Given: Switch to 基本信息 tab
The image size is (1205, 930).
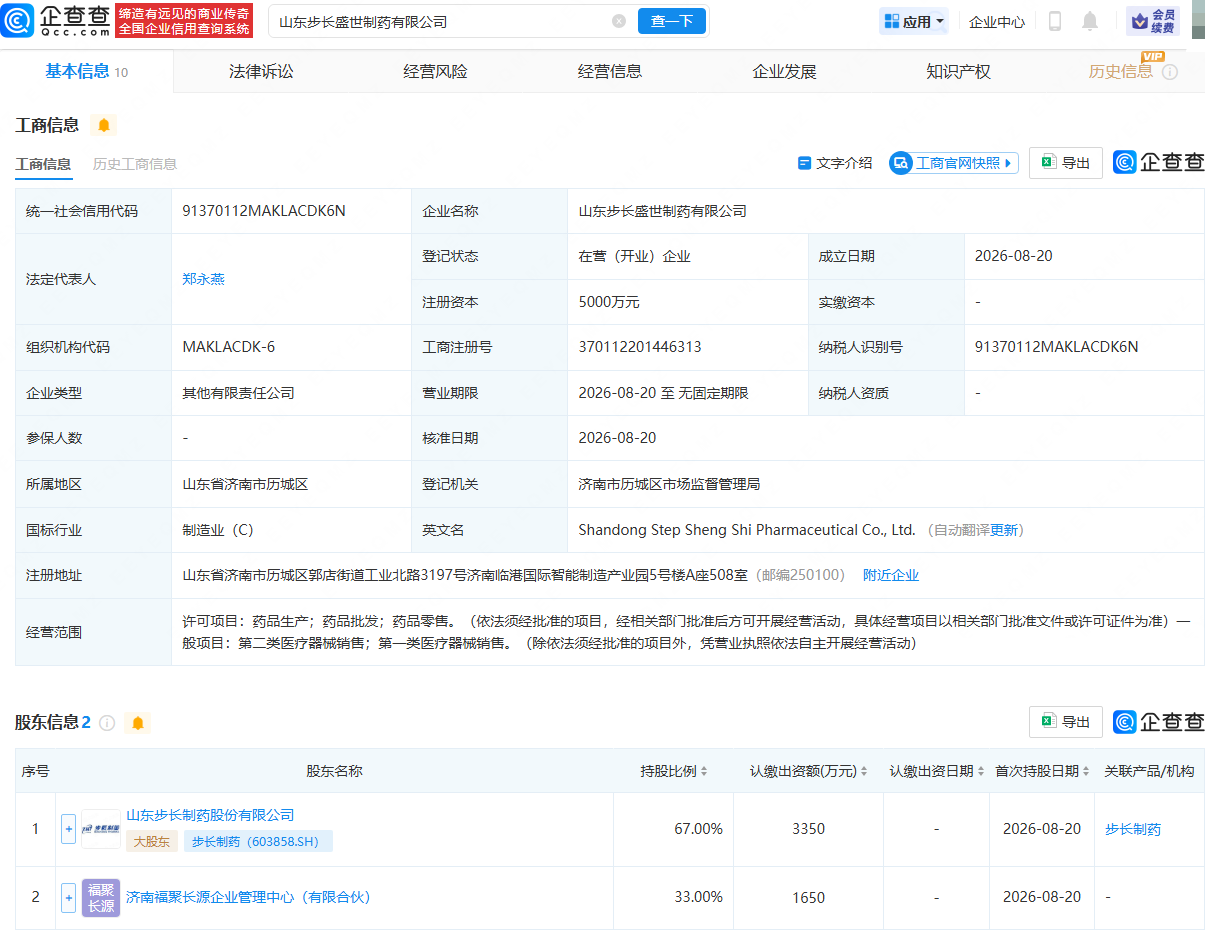Looking at the screenshot, I should click(86, 72).
